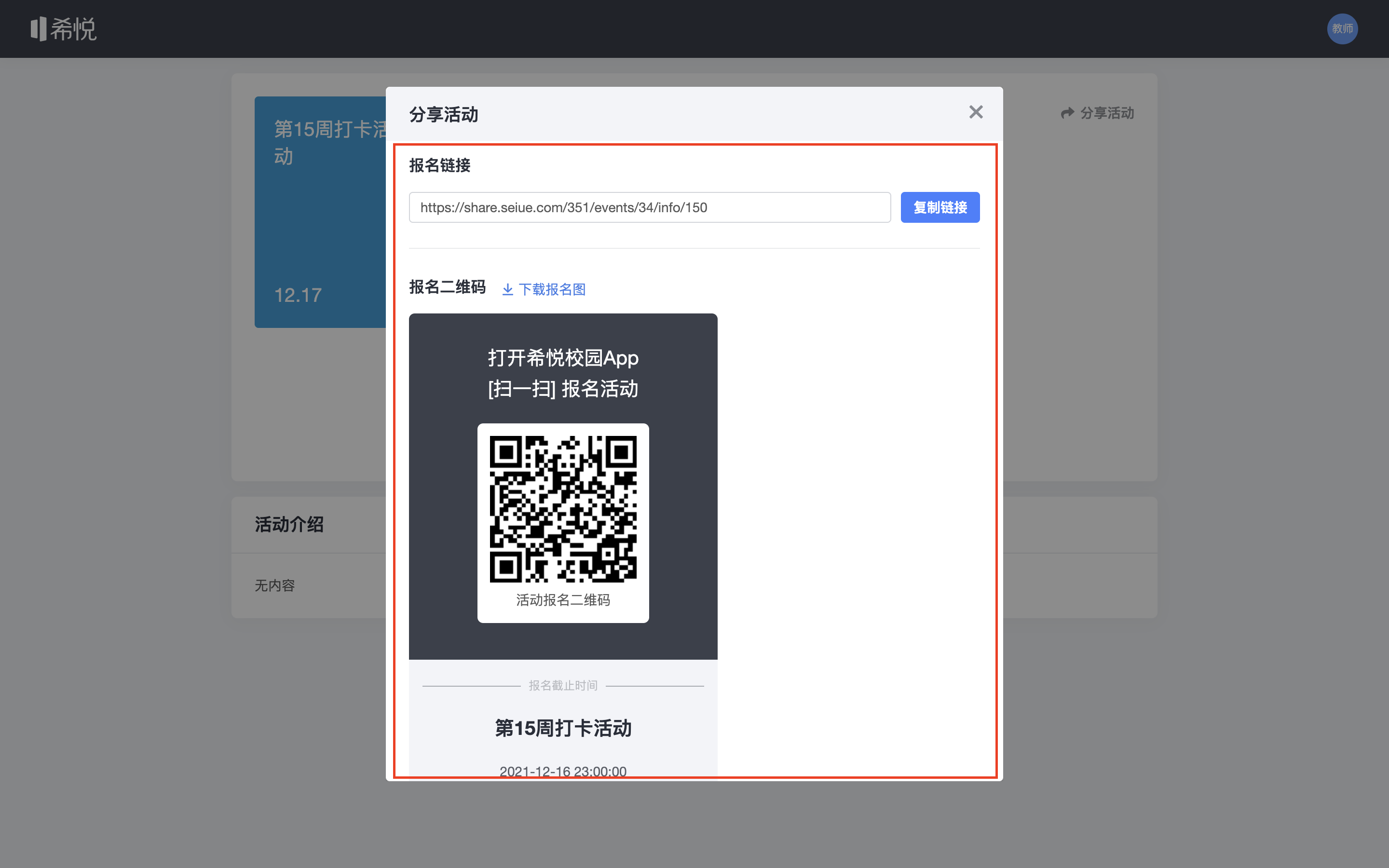Click the 活动介绍 heading in background
The image size is (1389, 868).
(289, 524)
